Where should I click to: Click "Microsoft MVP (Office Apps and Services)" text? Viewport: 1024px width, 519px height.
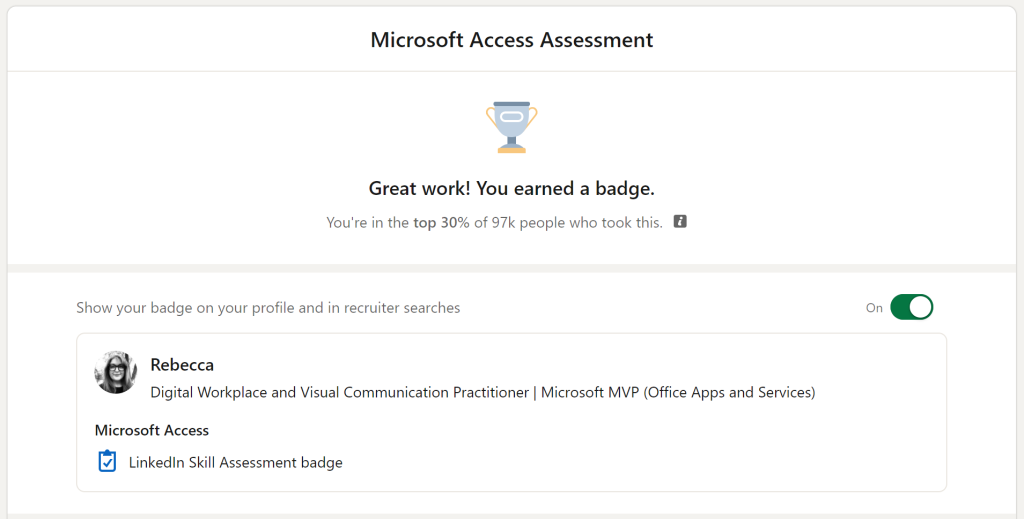(x=678, y=393)
